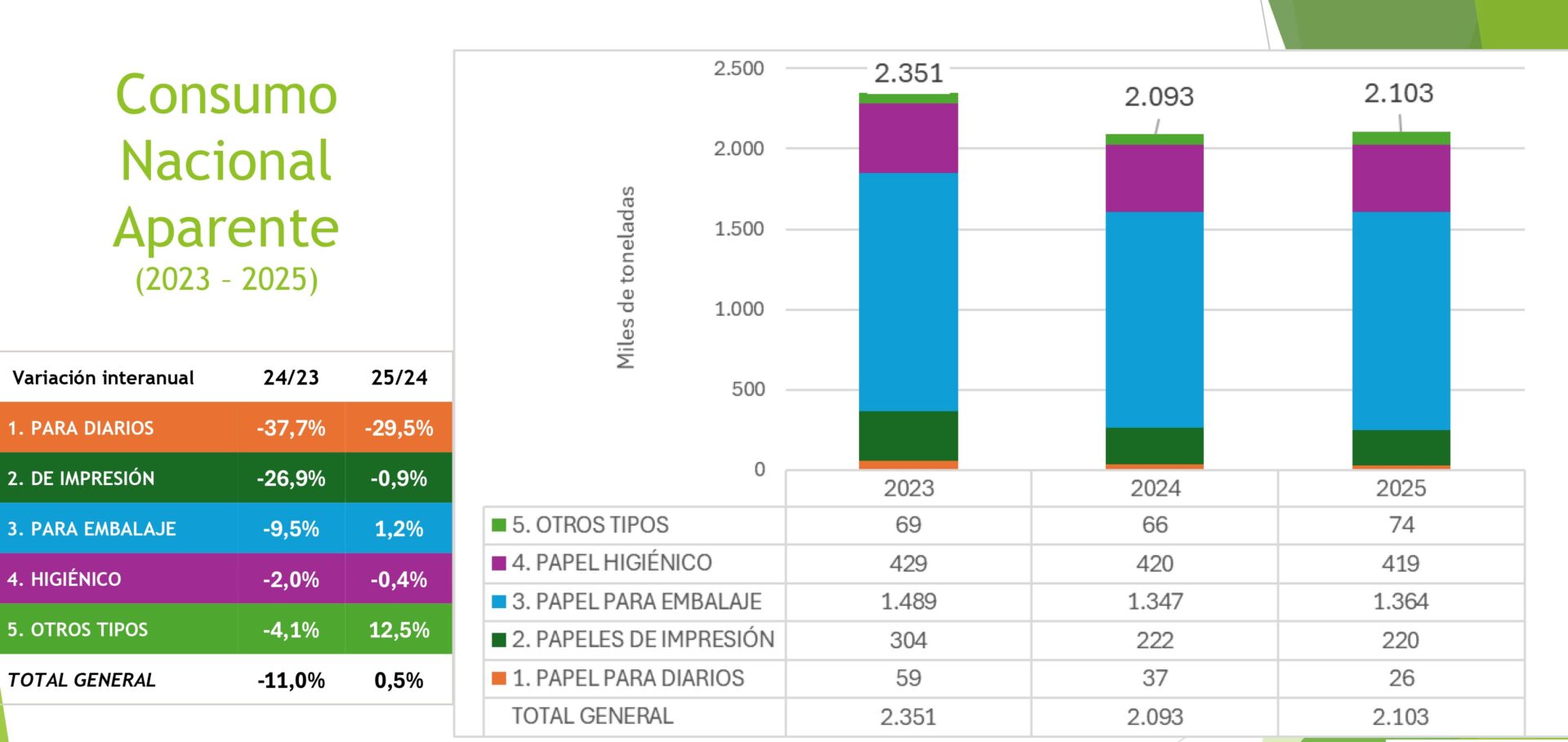1568x742 pixels.
Task: Click the 59 diarios value for 2023
Action: 908,678
